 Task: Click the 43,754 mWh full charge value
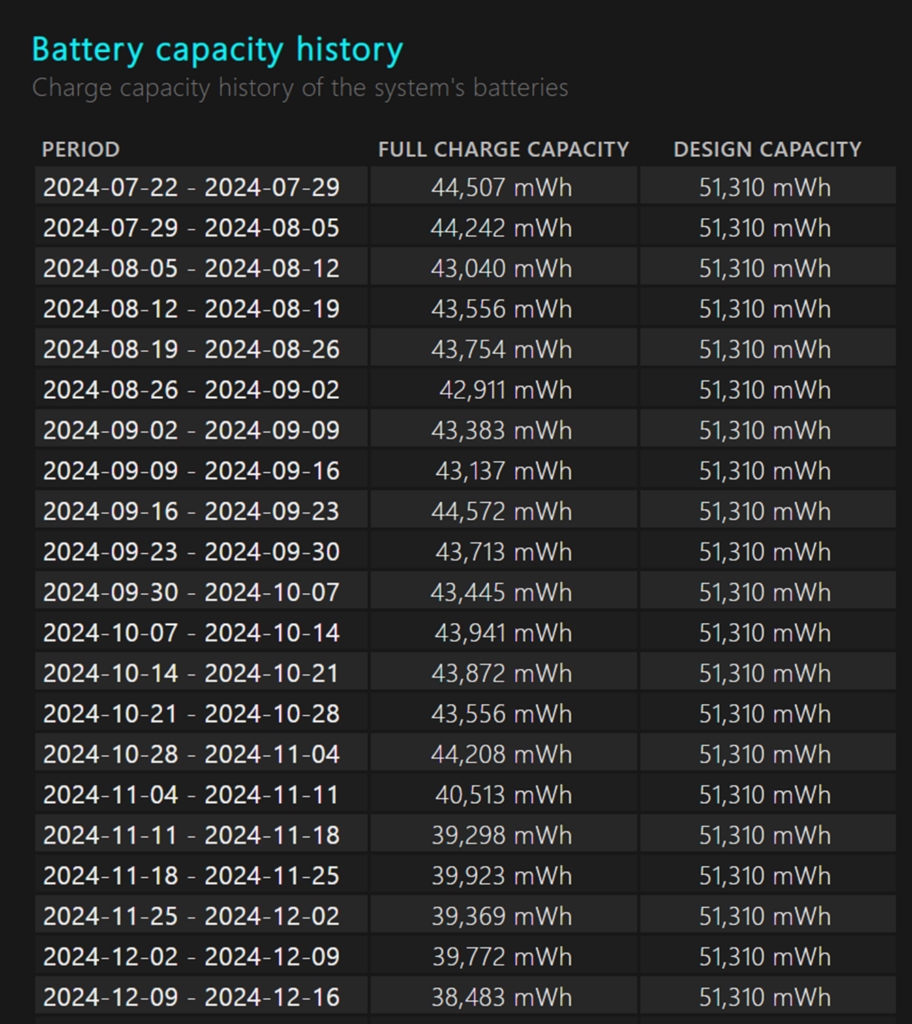(x=502, y=349)
